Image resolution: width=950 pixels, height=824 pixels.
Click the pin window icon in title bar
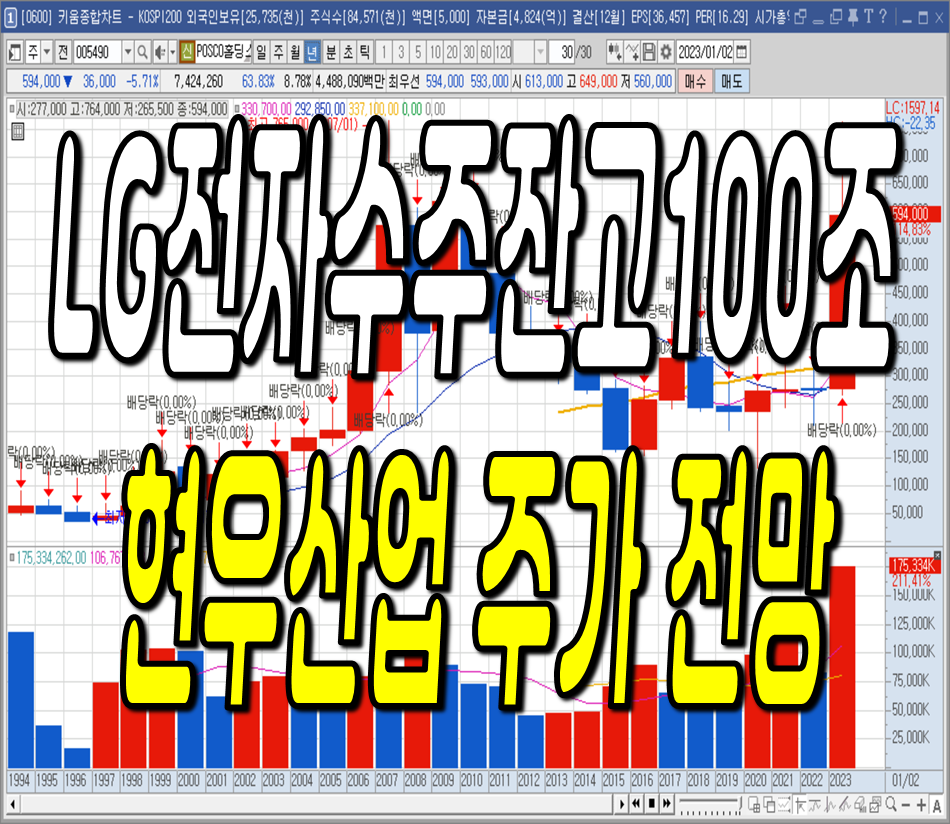point(853,17)
